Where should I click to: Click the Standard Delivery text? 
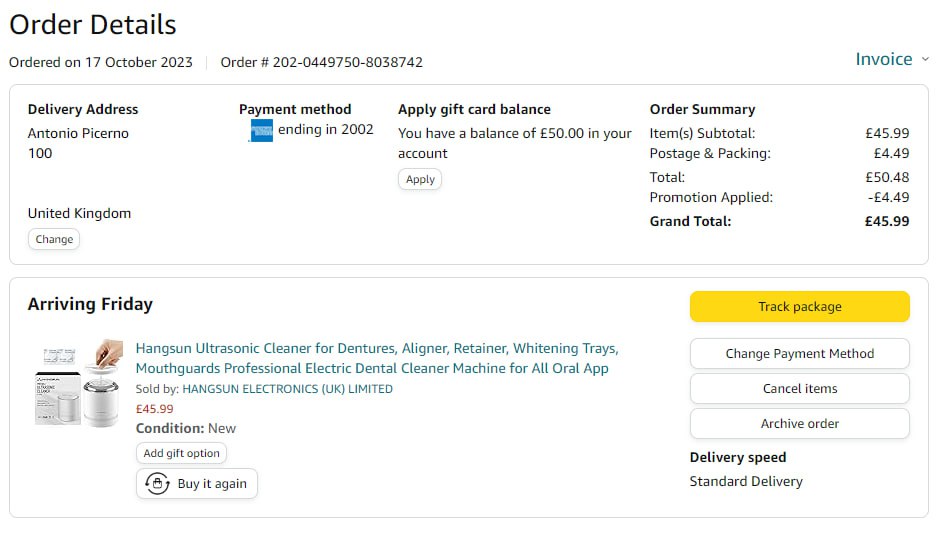pos(746,481)
